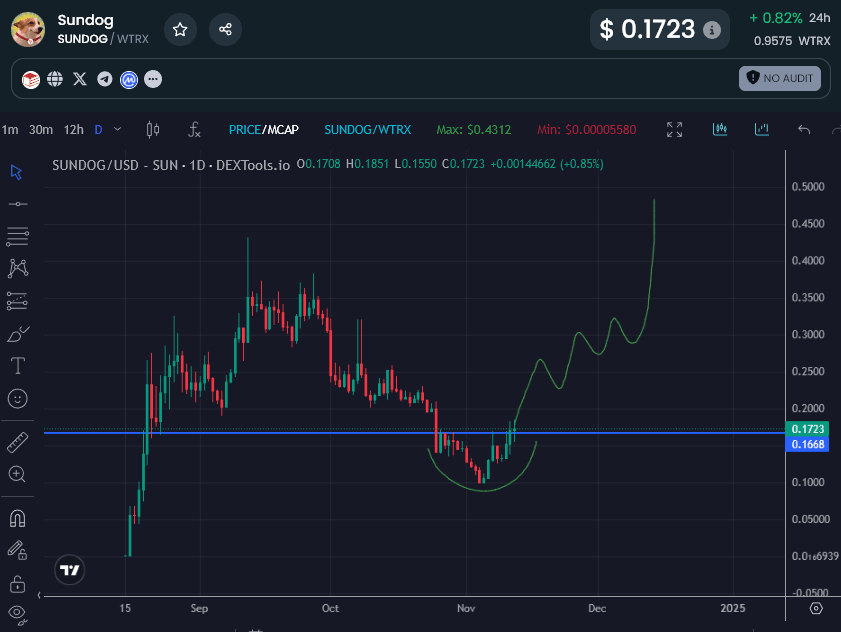Select the 30m timeframe
Screen dimensions: 841x632
(x=41, y=130)
